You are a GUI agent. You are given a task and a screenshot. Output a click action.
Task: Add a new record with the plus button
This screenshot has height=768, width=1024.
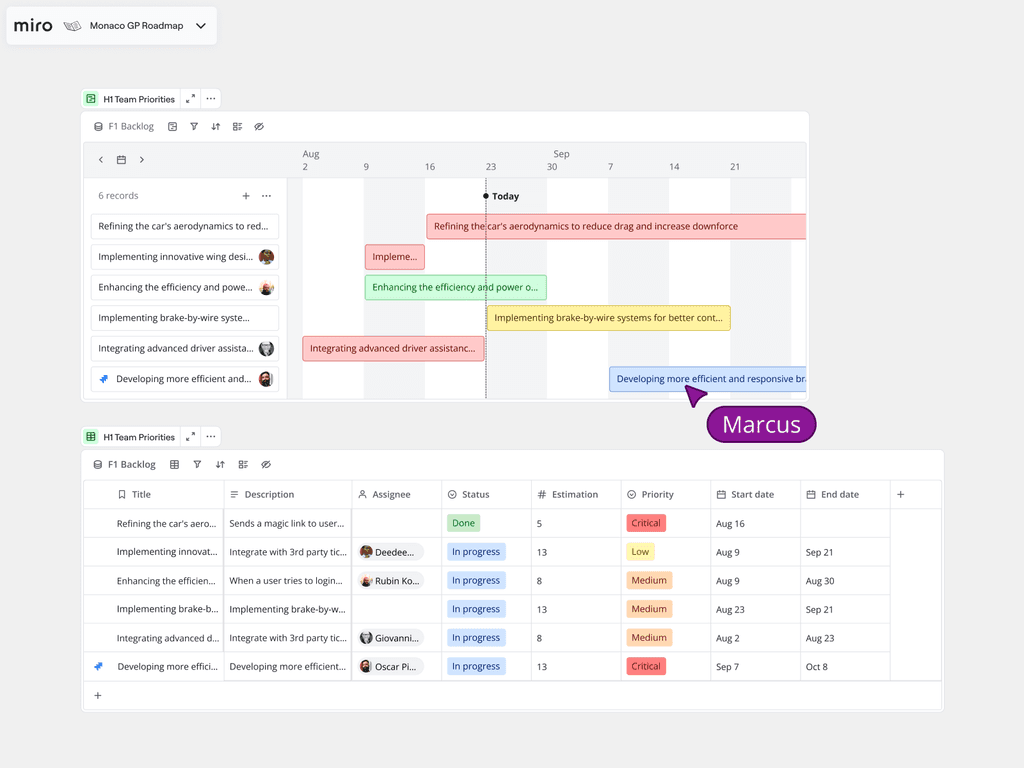(246, 195)
